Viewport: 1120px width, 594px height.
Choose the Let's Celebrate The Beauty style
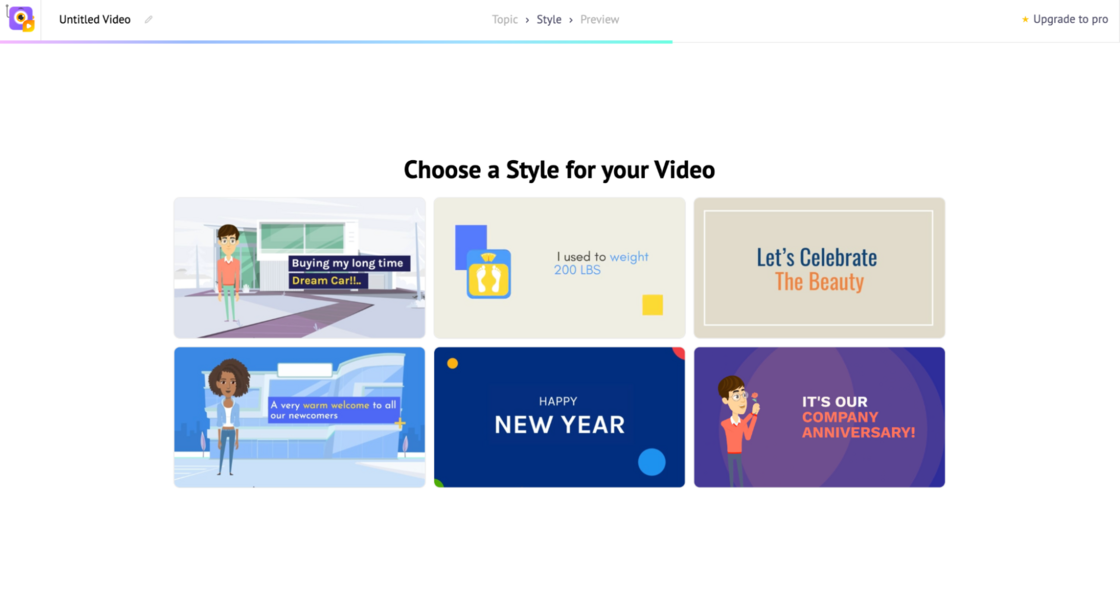pos(819,267)
